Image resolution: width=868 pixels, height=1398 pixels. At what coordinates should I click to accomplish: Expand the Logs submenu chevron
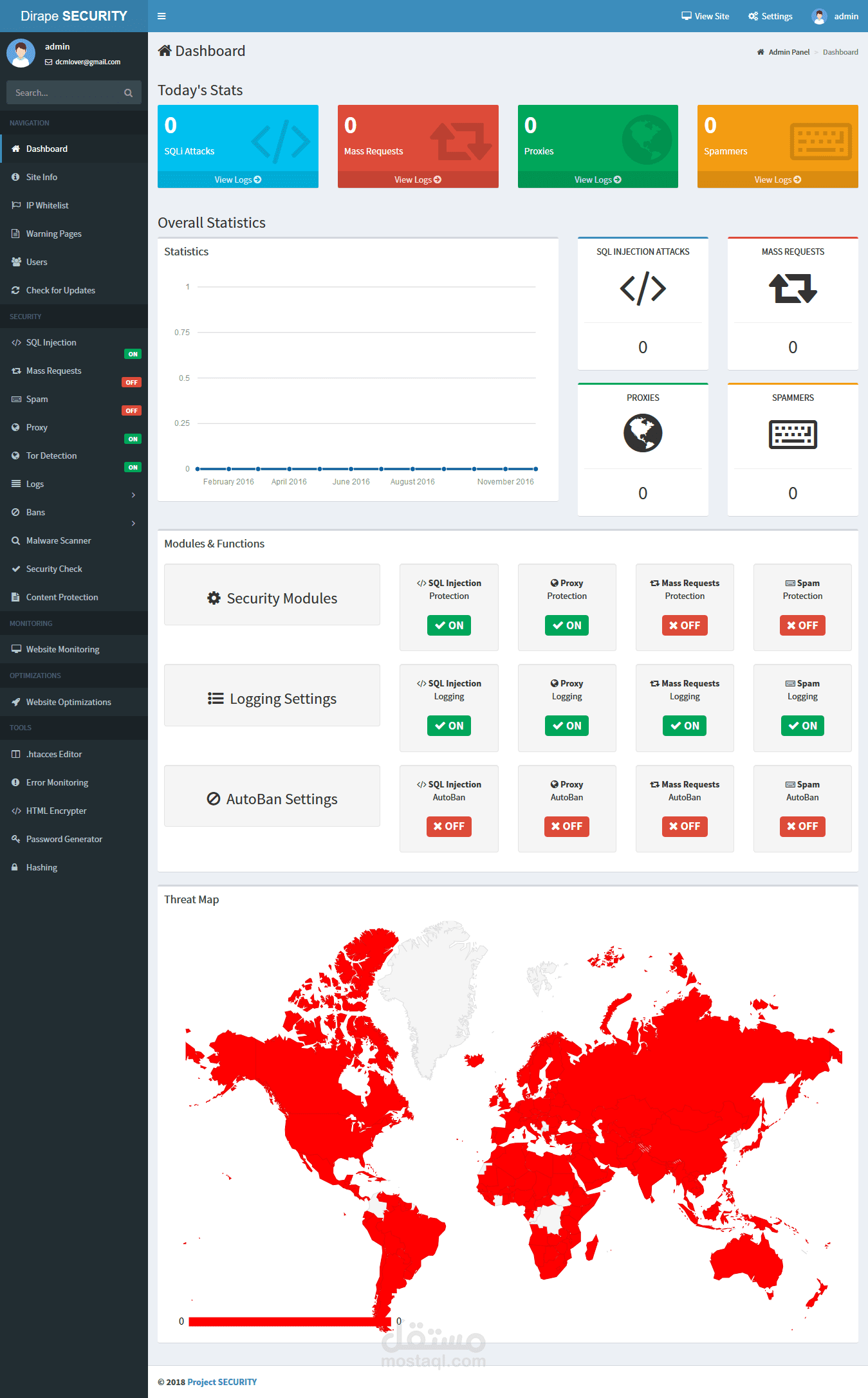133,495
